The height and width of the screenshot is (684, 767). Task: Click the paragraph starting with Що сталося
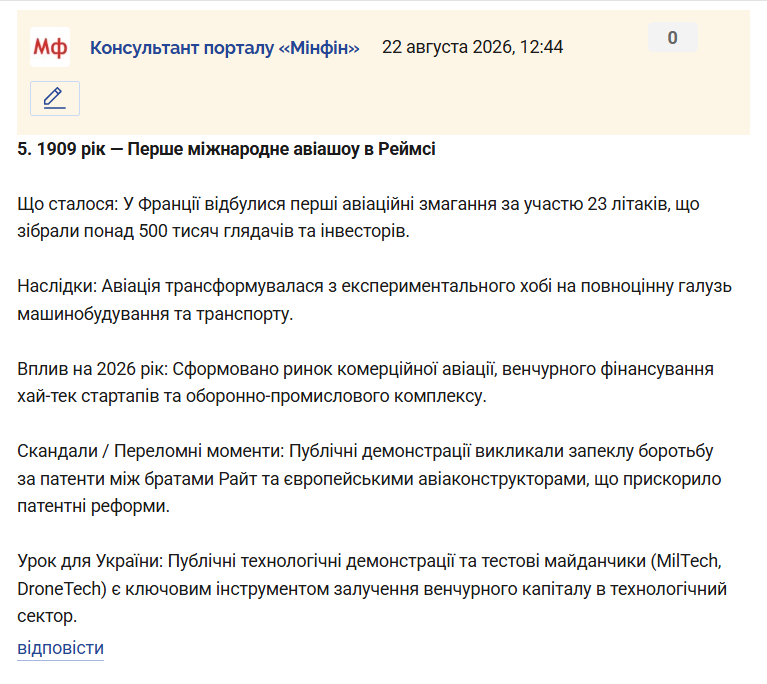pos(359,217)
